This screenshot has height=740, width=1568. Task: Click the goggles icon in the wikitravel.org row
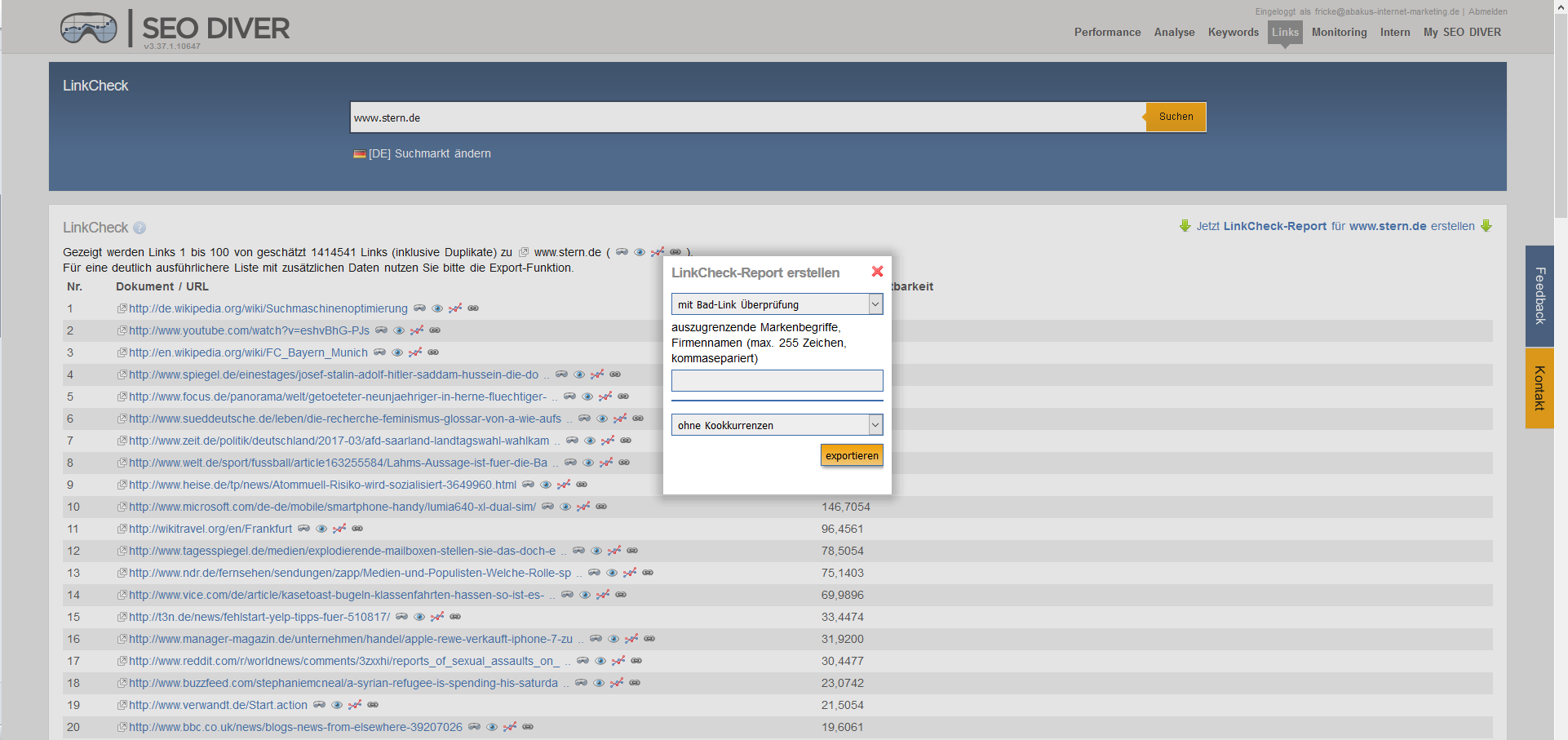(303, 529)
